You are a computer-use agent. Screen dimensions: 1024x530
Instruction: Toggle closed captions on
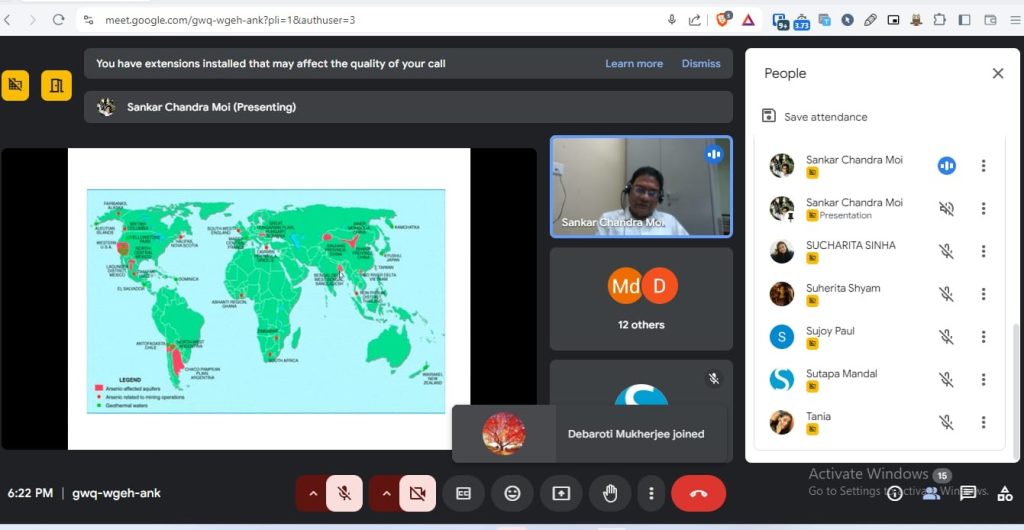464,493
